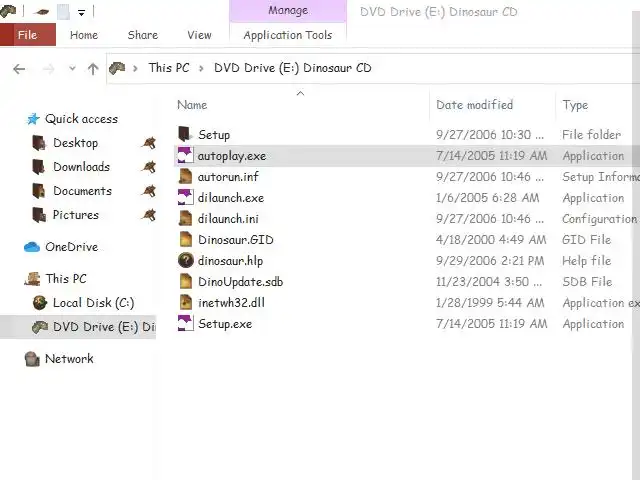Click the 4/18/2000 4:49 AM date cell
The height and width of the screenshot is (480, 640).
(491, 240)
